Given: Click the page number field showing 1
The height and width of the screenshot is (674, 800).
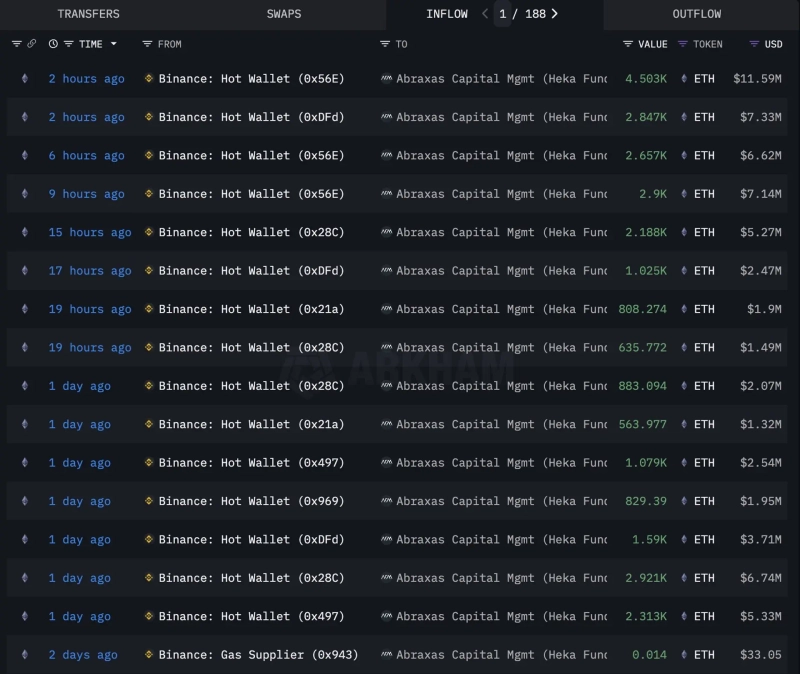Looking at the screenshot, I should point(503,14).
